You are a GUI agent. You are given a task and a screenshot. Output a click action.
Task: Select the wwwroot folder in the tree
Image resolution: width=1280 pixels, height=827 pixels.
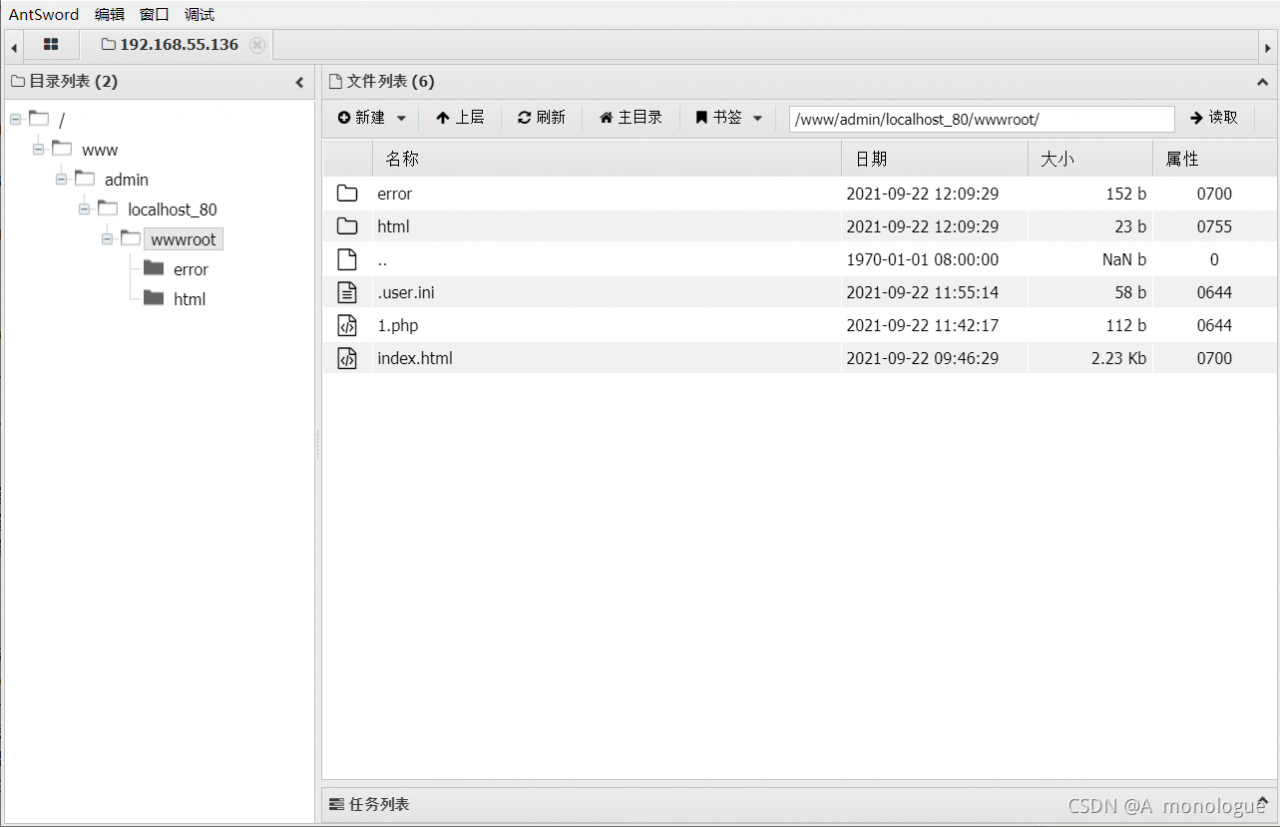(x=183, y=240)
